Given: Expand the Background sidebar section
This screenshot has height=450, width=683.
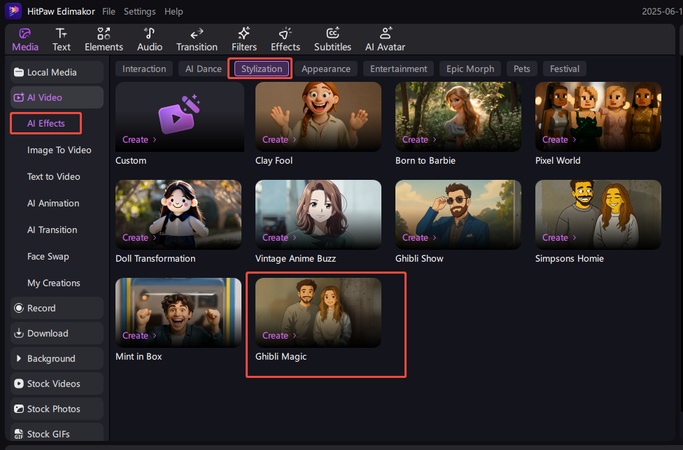Looking at the screenshot, I should 57,358.
